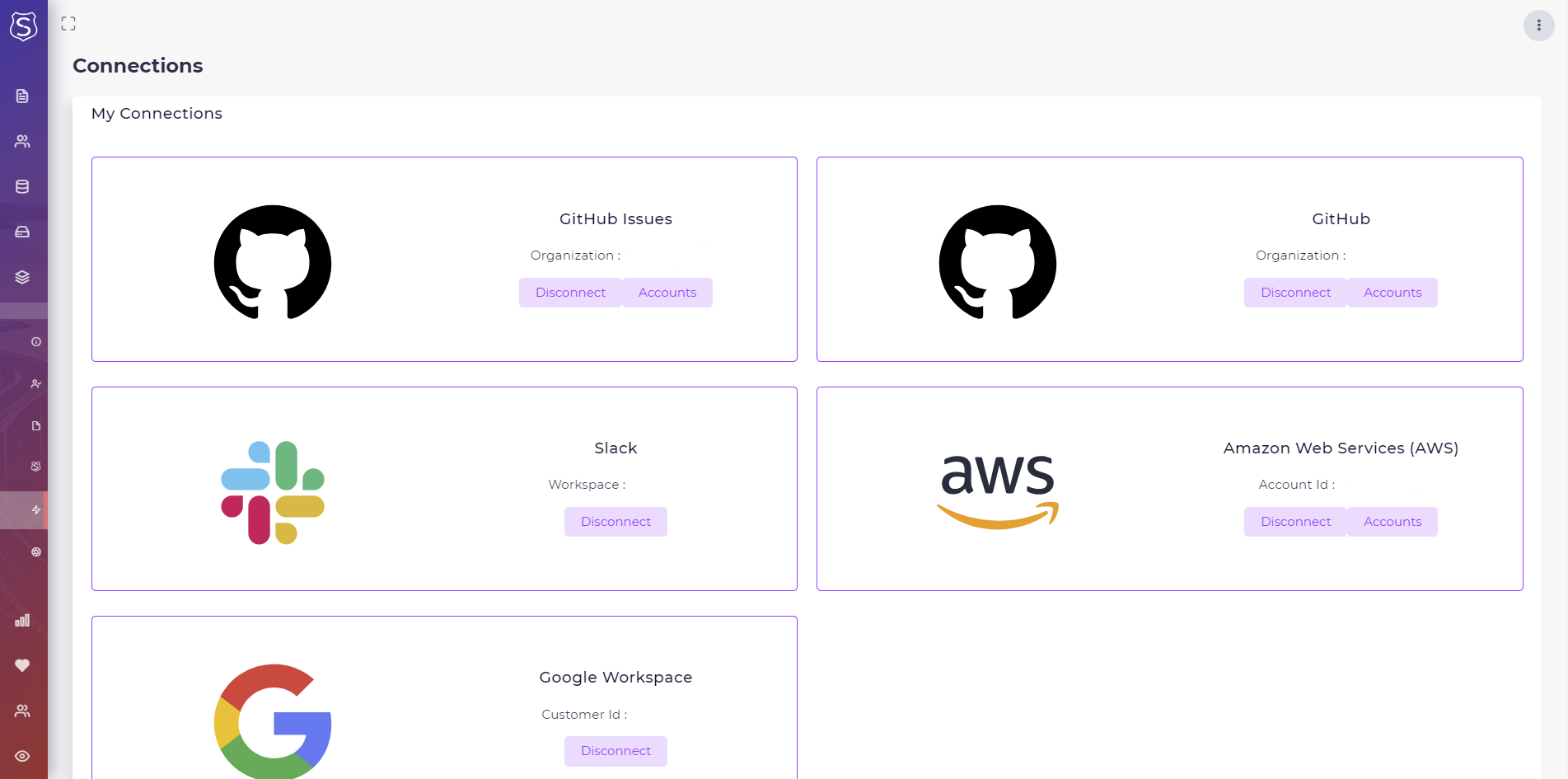The width and height of the screenshot is (1568, 779).
Task: Open the document page icon below the logo
Action: coord(22,96)
